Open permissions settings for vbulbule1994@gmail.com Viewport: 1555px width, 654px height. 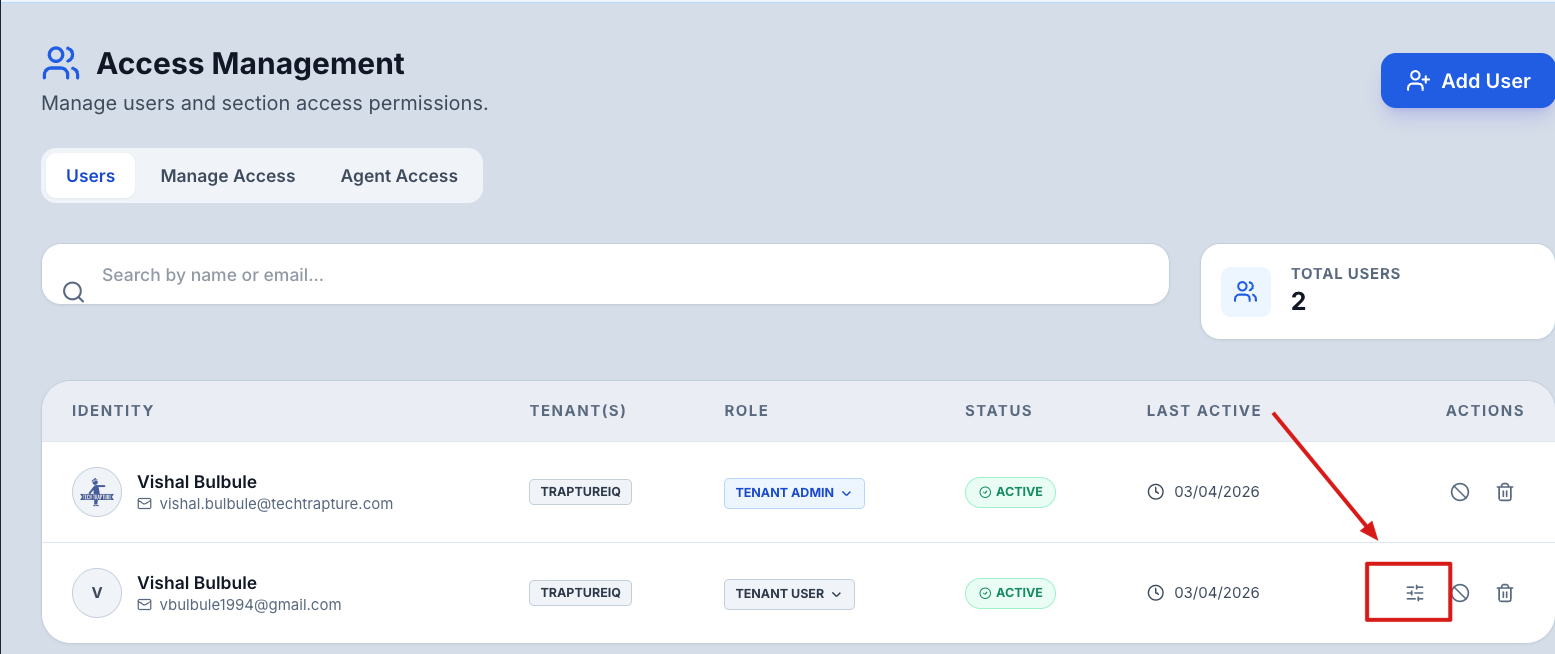1413,592
